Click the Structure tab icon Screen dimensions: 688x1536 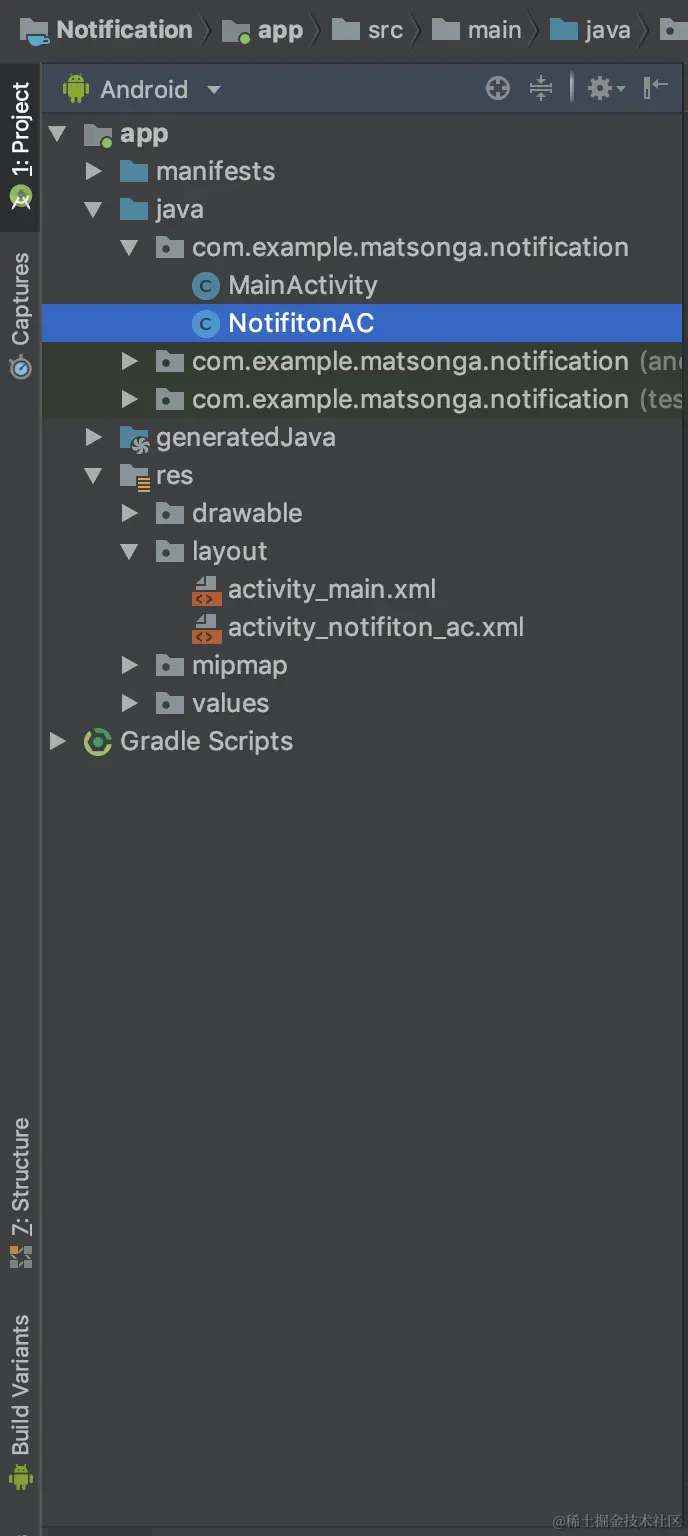tap(20, 1257)
